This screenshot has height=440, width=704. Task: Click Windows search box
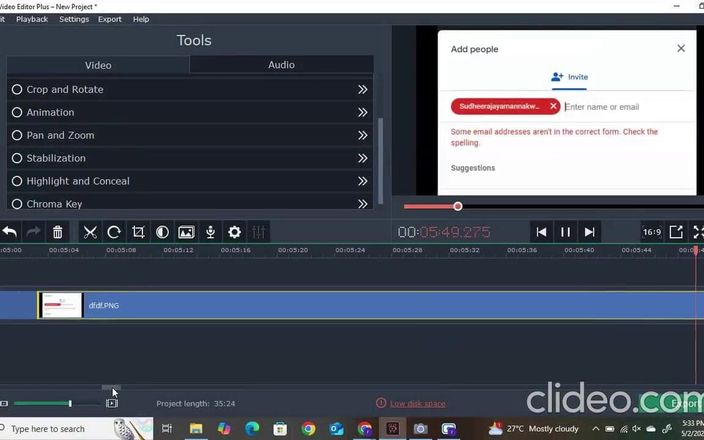(76, 429)
